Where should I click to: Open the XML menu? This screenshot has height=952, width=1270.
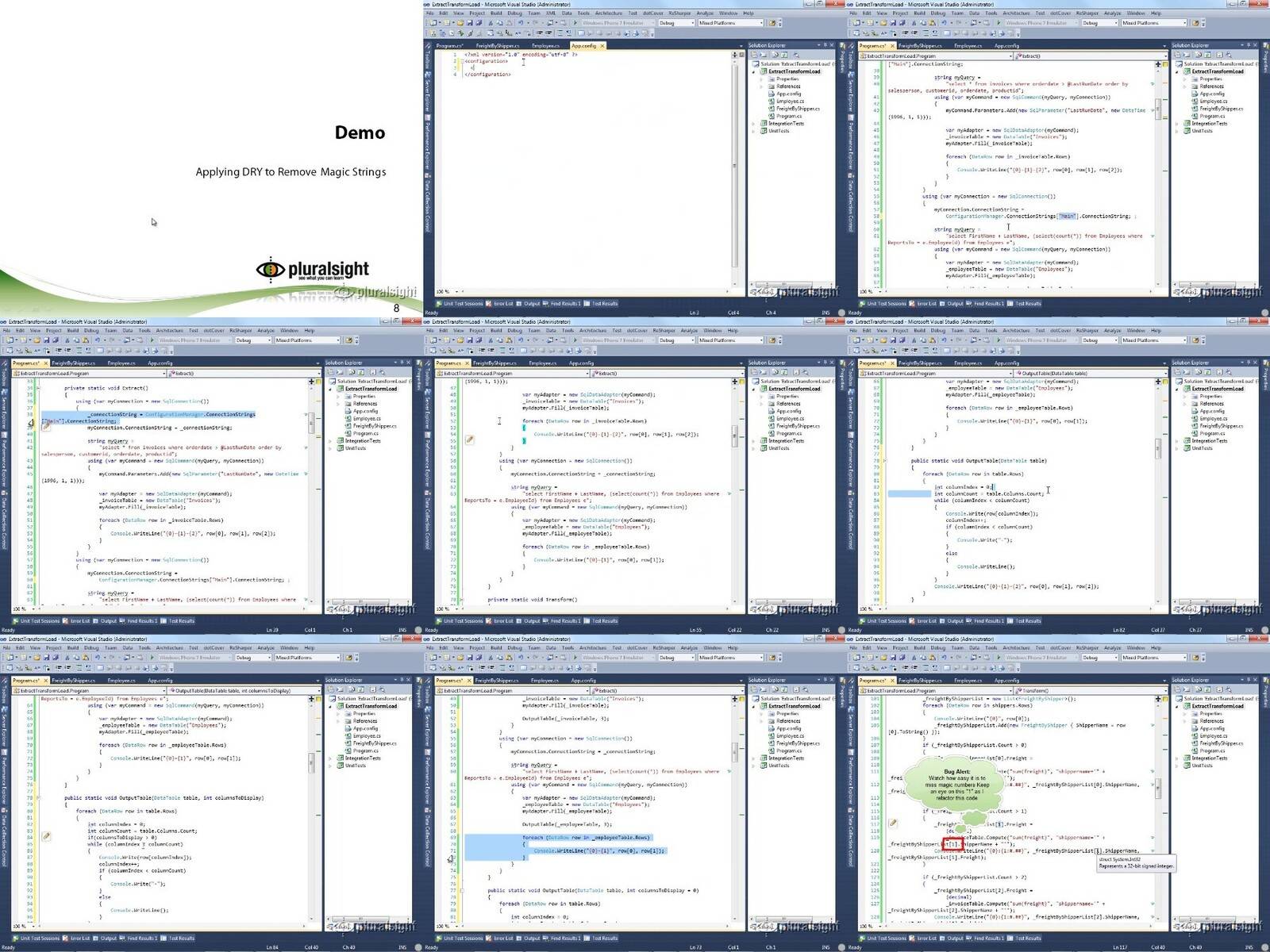coord(551,13)
